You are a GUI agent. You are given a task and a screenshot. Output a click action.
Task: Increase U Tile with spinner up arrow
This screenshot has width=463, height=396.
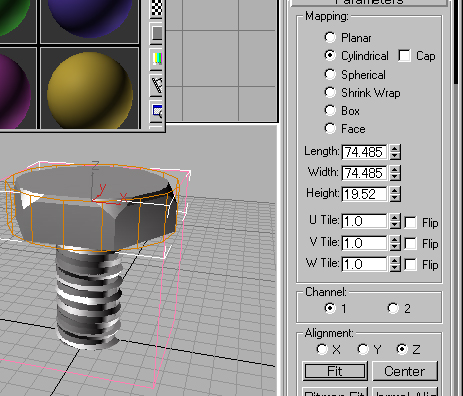tap(395, 217)
